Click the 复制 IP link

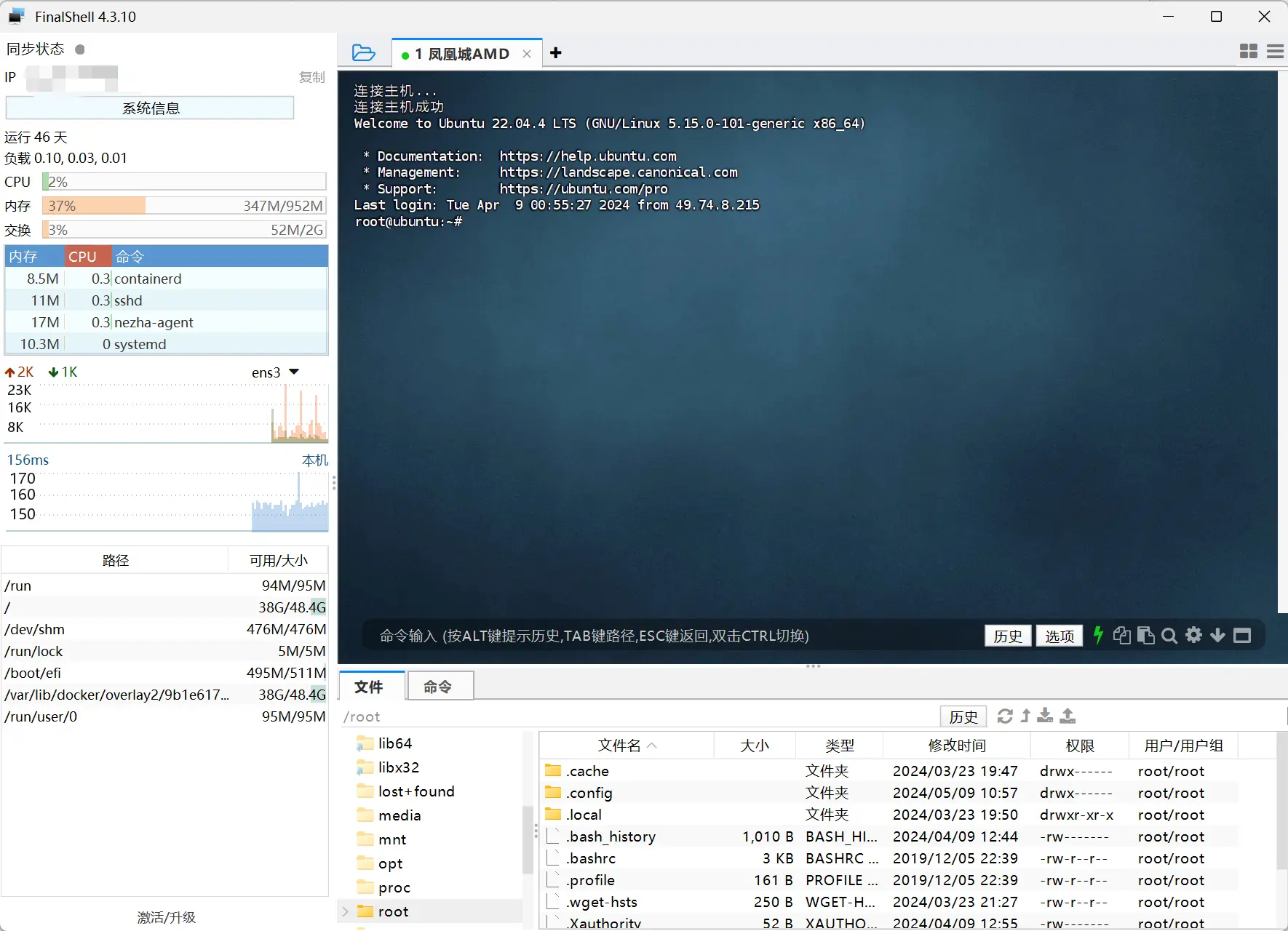tap(311, 77)
